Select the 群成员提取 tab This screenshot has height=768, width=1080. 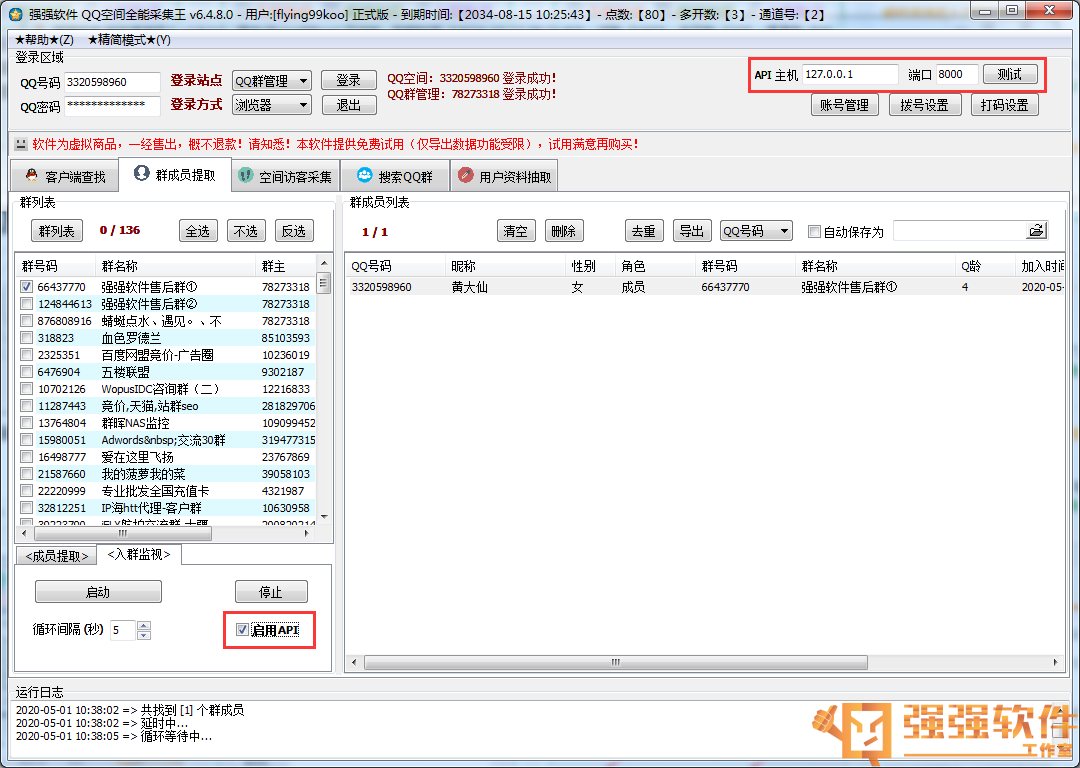[175, 174]
